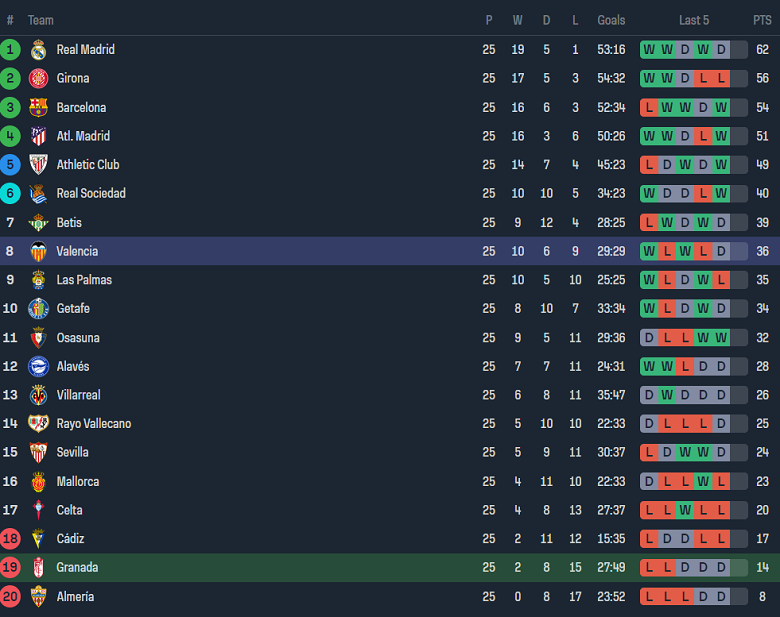The height and width of the screenshot is (617, 780).
Task: Click the Last 5 column header
Action: 694,20
